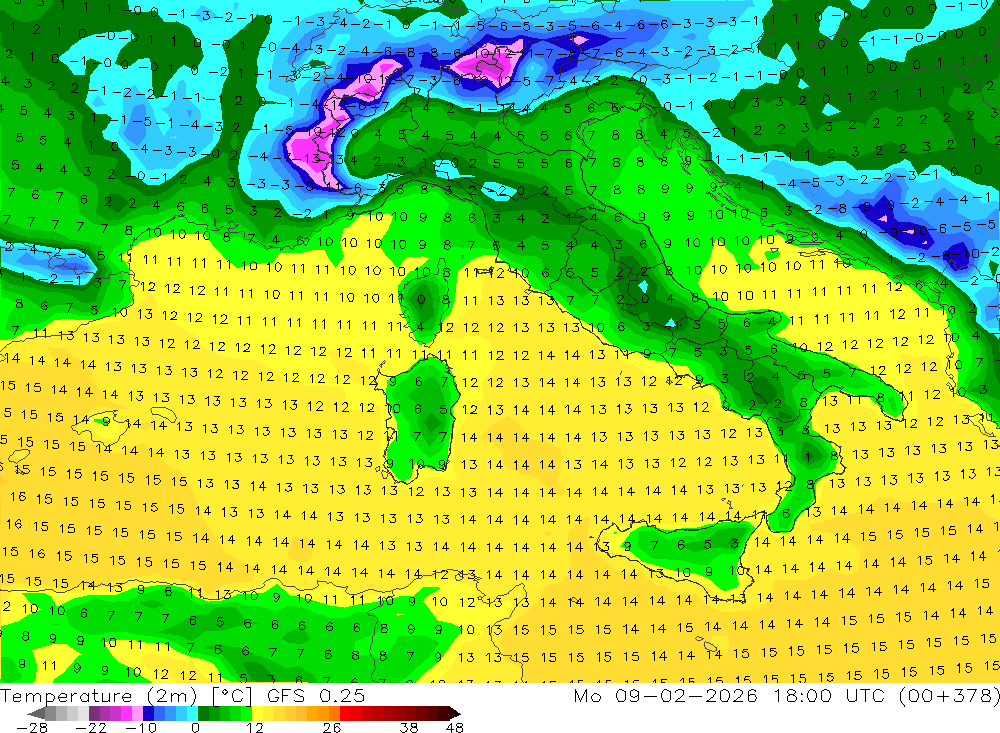Viewport: 1000px width, 733px height.
Task: Click the '38' legend value
Action: click(409, 727)
